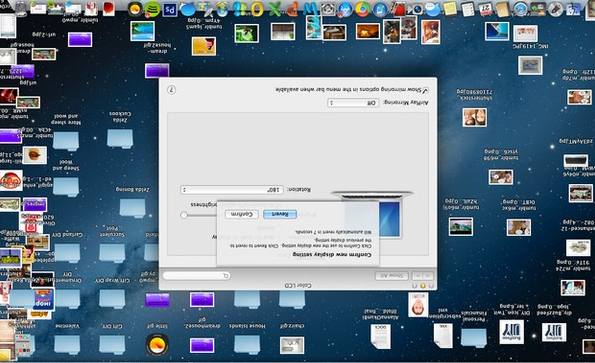Click the yellow minimize button of Color LCD
Viewport: 595px width, 363px height.
[x=422, y=286]
